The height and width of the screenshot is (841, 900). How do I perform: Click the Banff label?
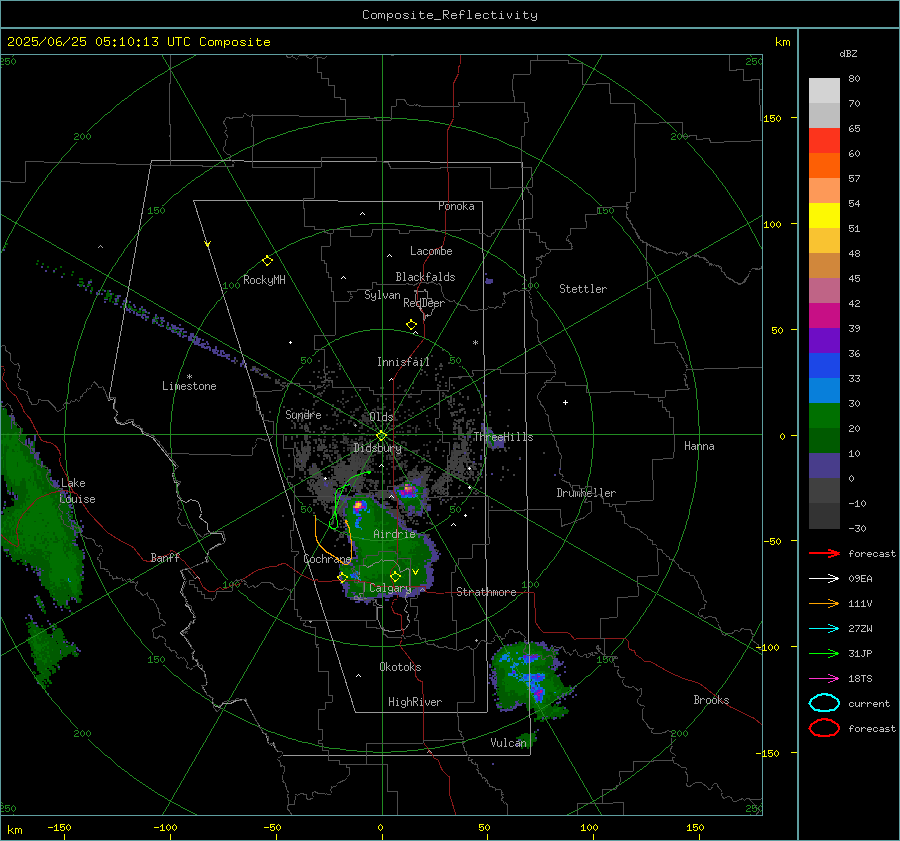(x=165, y=557)
